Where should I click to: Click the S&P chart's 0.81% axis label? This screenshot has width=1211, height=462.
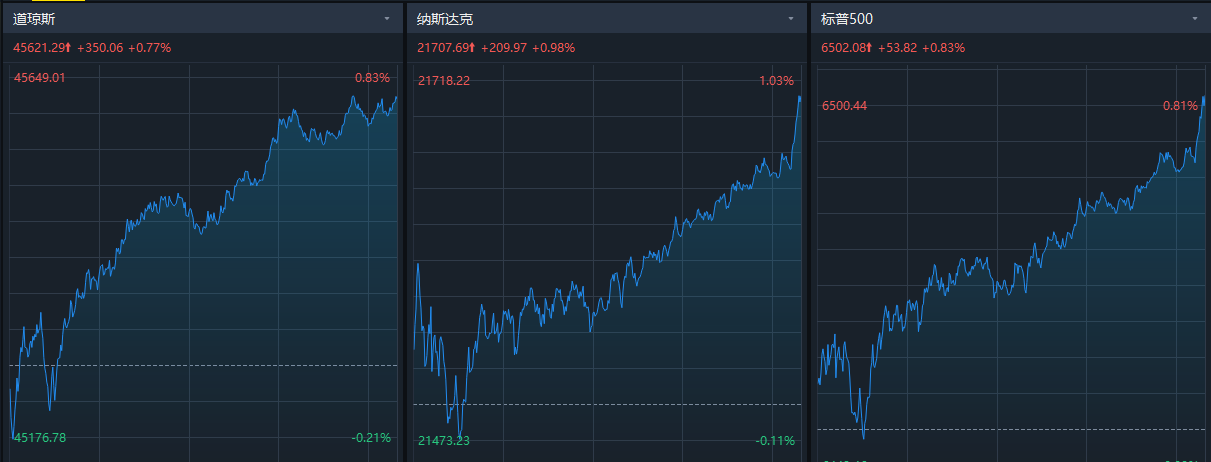[x=1180, y=105]
